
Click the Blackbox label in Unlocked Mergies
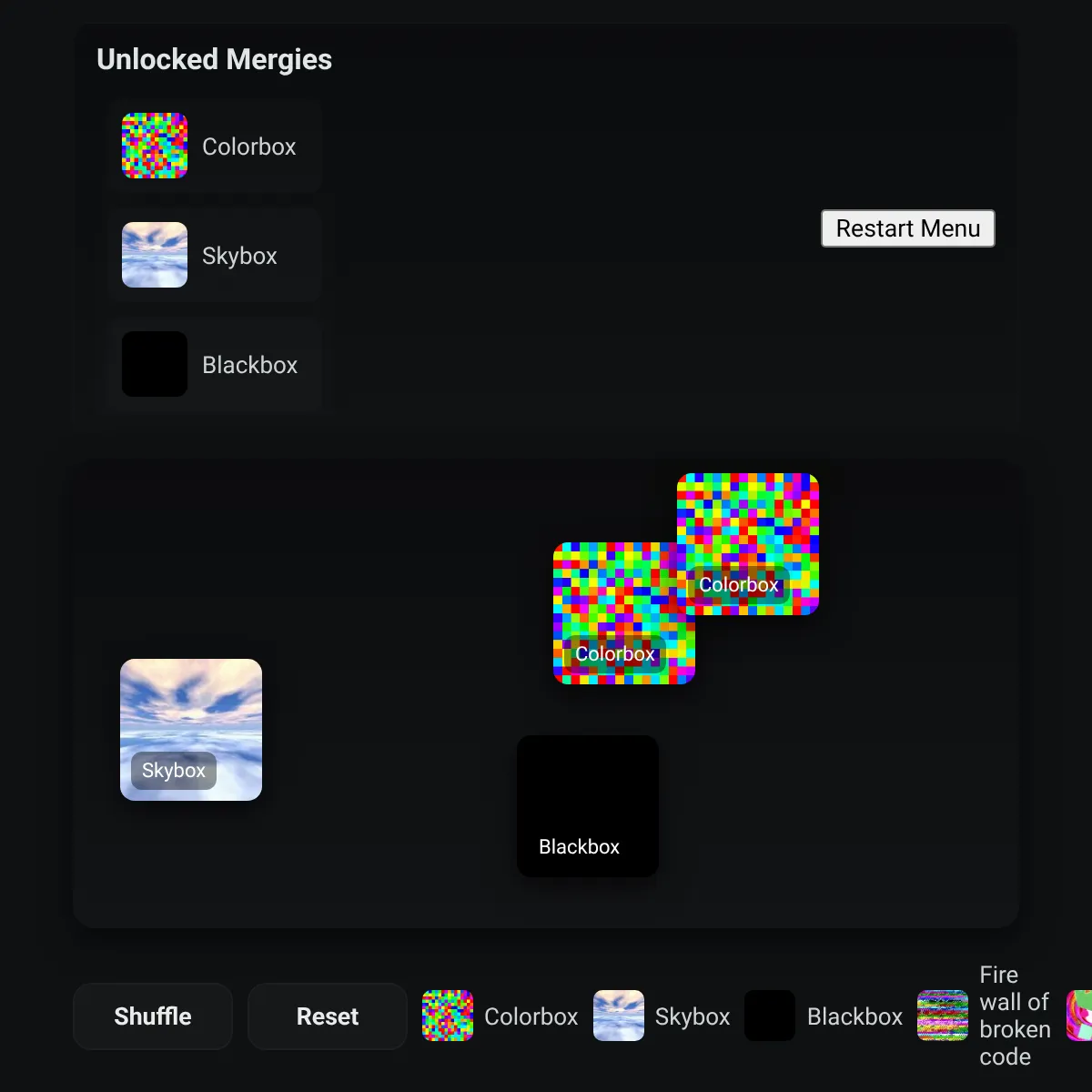250,365
